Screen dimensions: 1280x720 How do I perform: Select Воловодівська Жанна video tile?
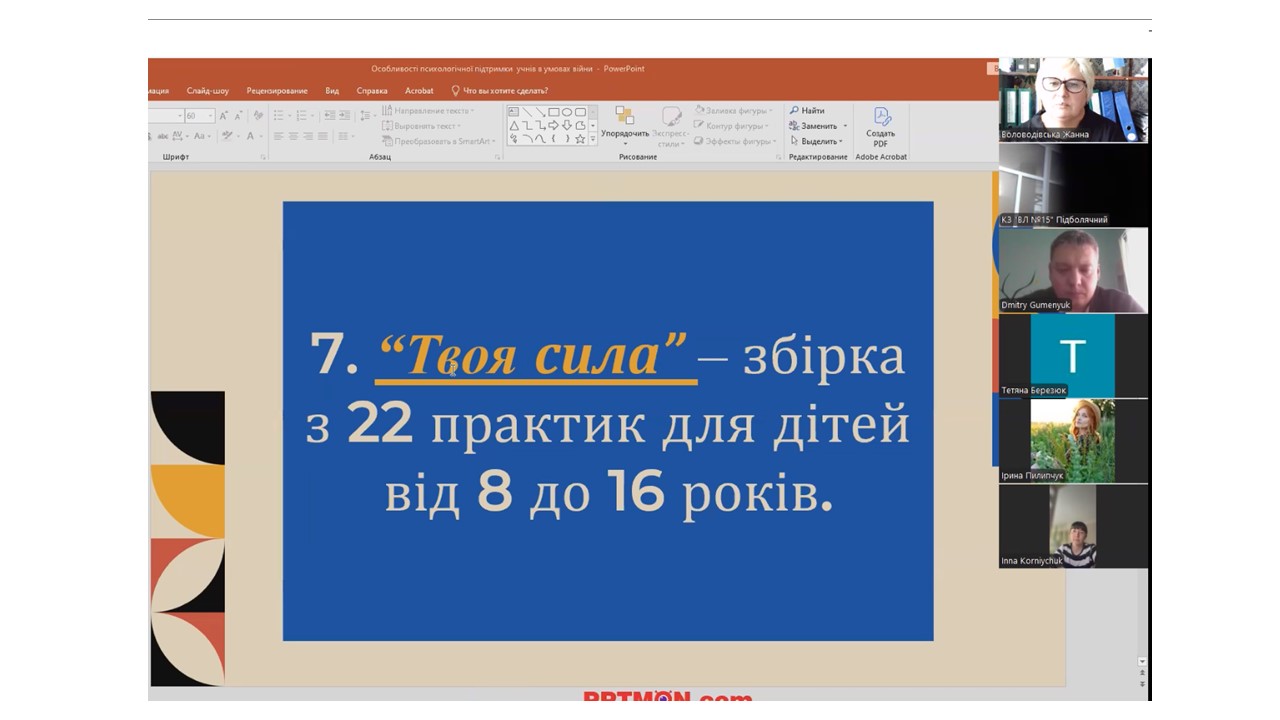click(x=1073, y=100)
